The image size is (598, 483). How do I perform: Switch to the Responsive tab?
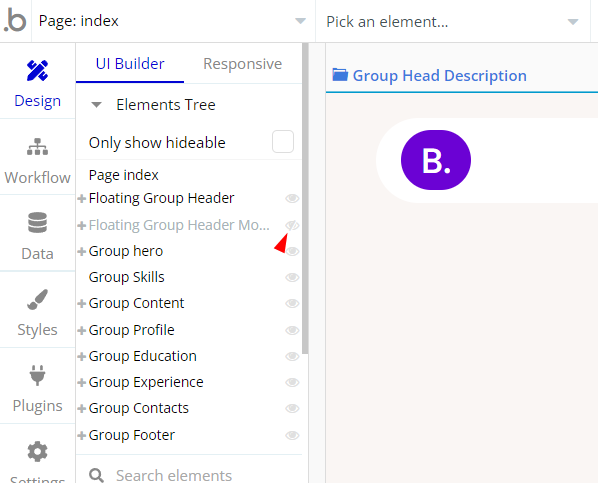[x=243, y=64]
